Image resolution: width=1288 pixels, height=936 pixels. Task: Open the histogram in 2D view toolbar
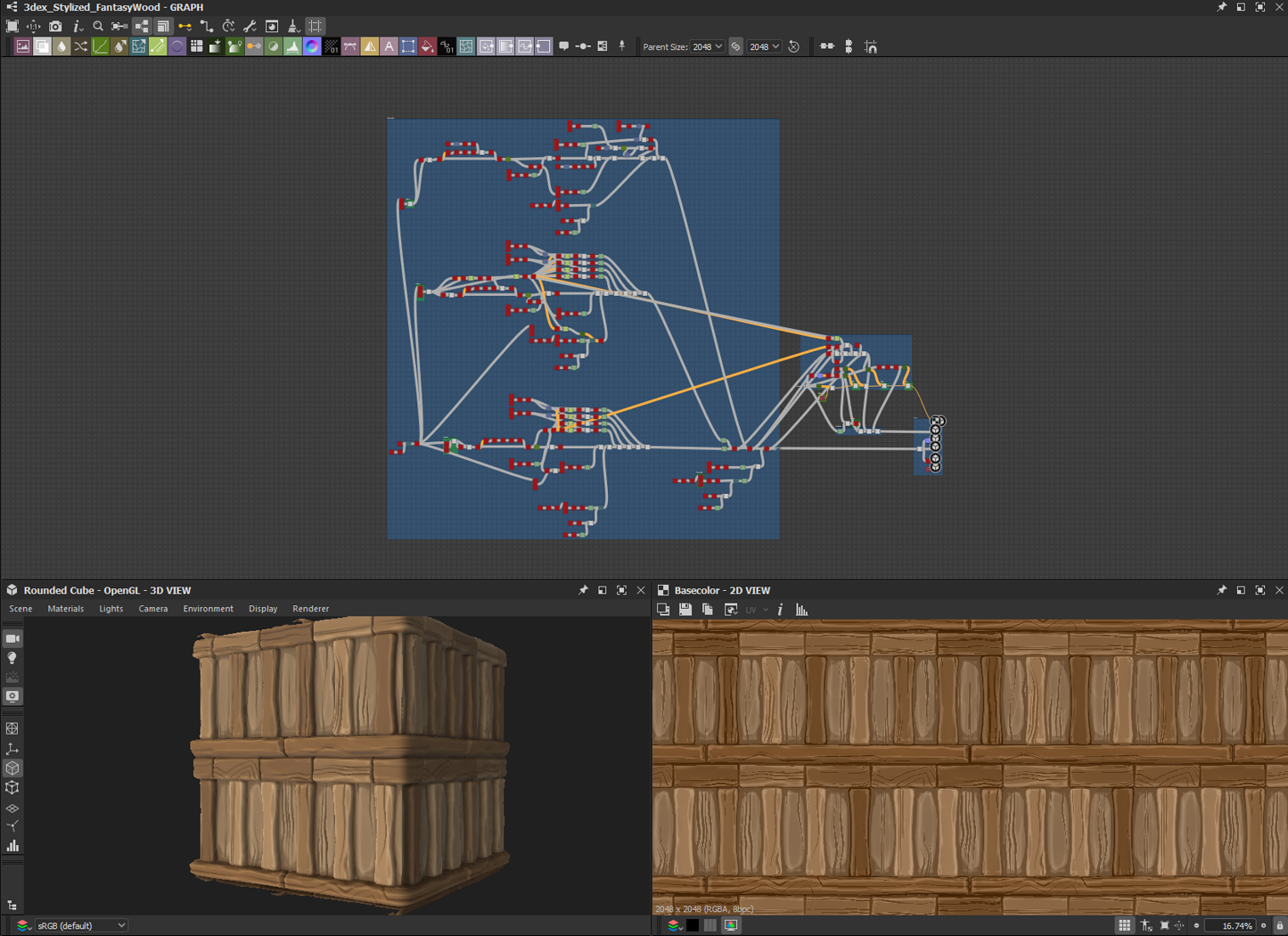[x=801, y=610]
